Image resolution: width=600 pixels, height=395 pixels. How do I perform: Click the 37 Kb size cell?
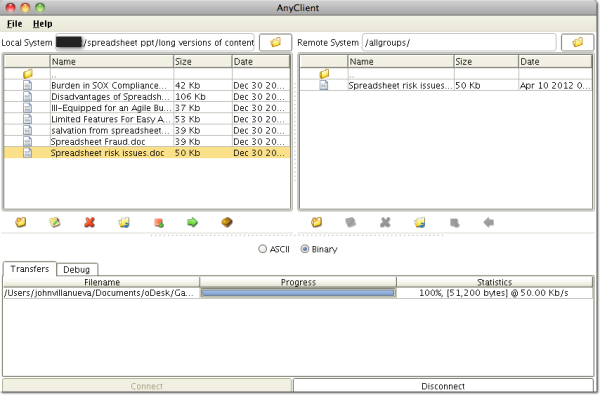pyautogui.click(x=203, y=108)
